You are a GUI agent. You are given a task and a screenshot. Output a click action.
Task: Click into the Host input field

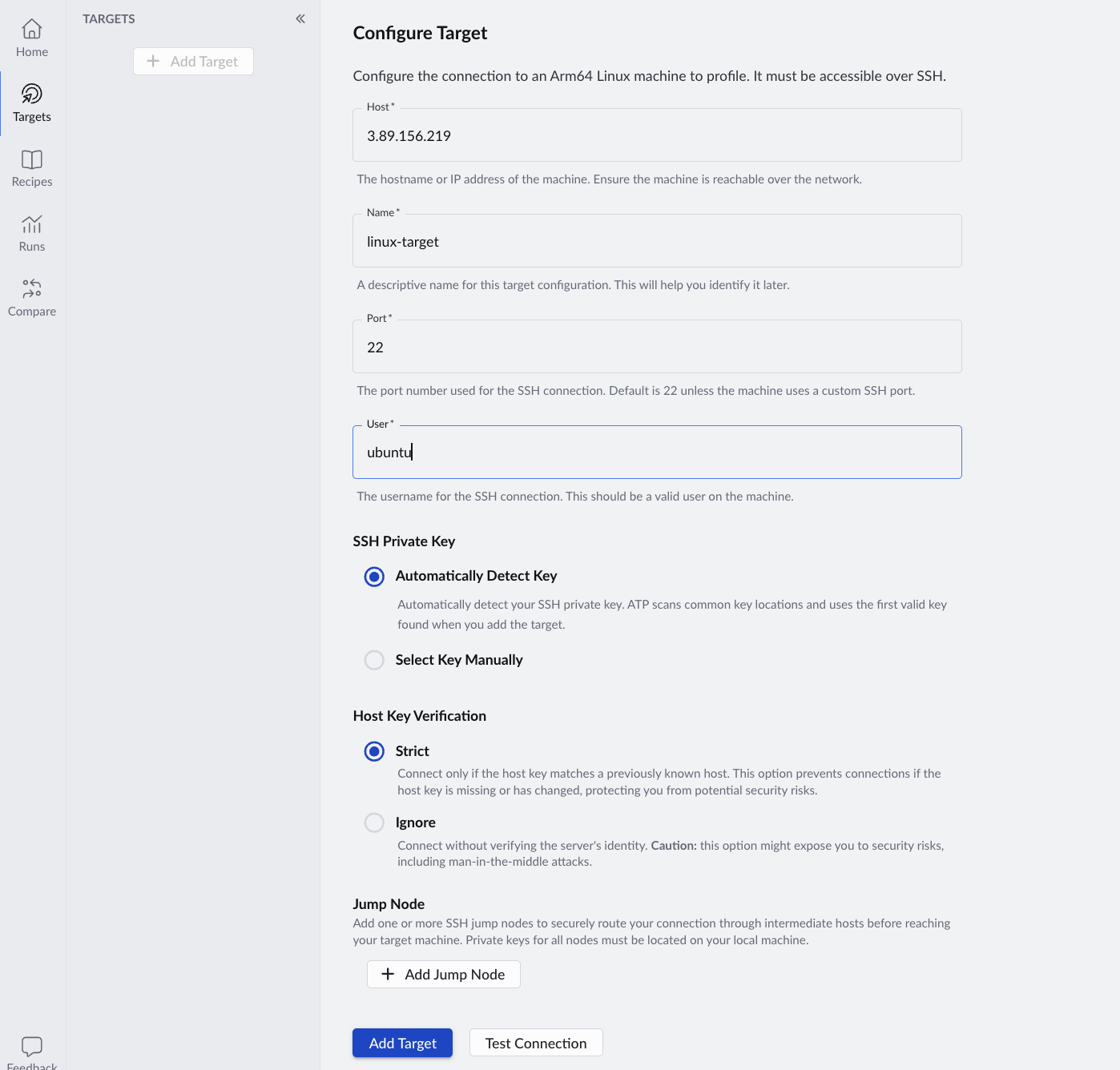point(657,136)
